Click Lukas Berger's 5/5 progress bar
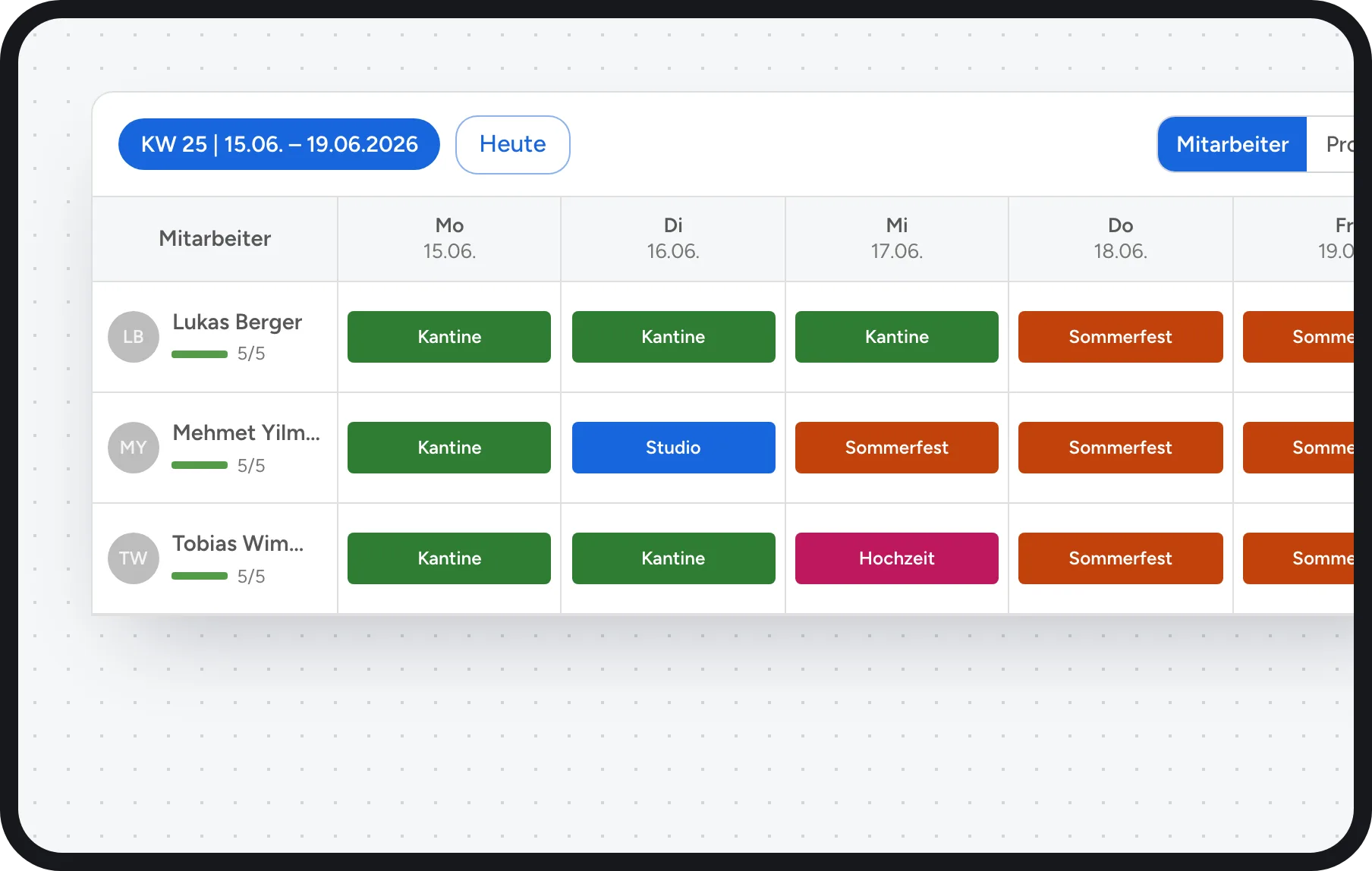1372x871 pixels. pyautogui.click(x=200, y=354)
